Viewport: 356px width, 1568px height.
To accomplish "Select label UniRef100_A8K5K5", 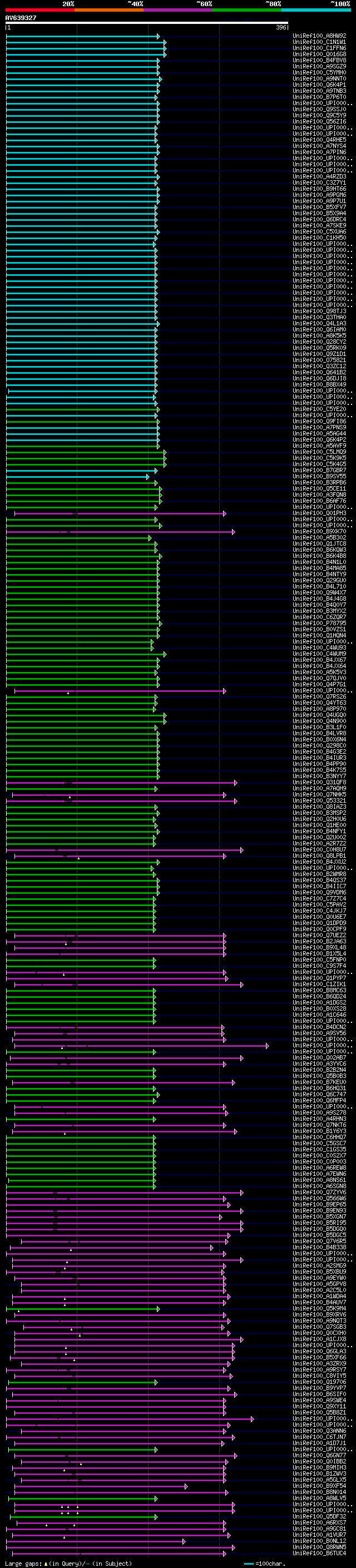I will tap(319, 335).
